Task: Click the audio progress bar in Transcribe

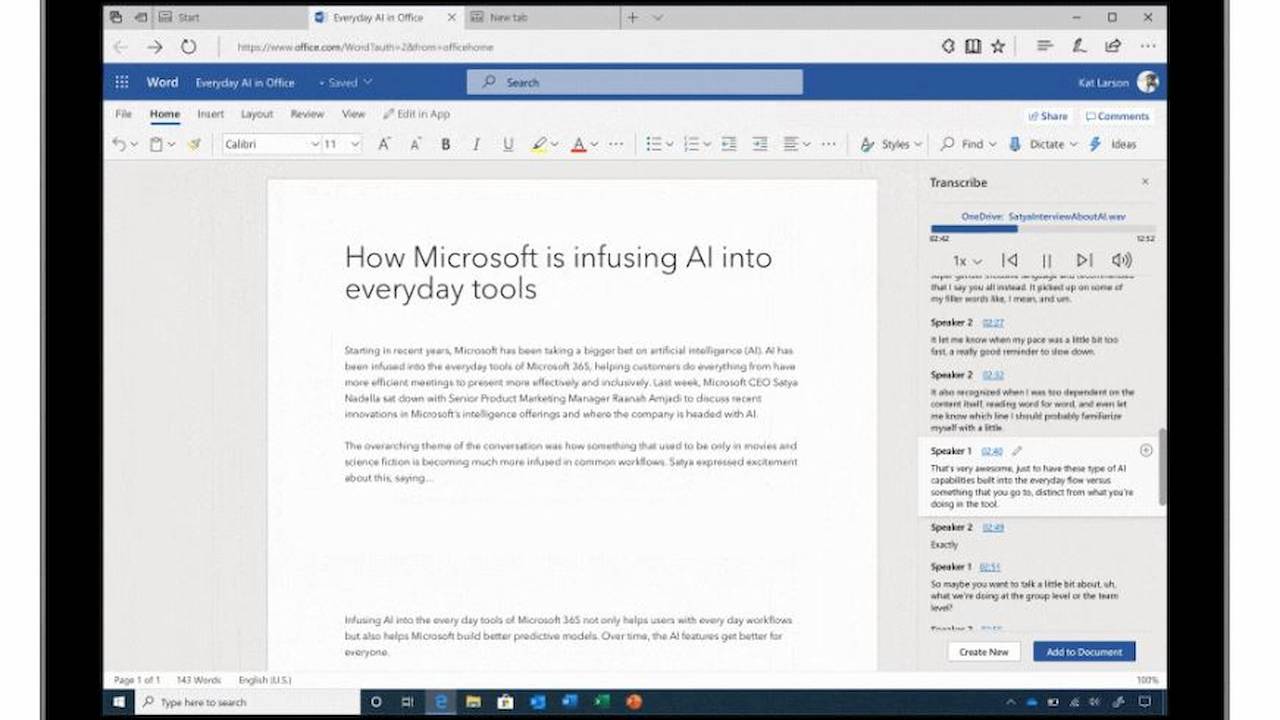Action: 1042,229
